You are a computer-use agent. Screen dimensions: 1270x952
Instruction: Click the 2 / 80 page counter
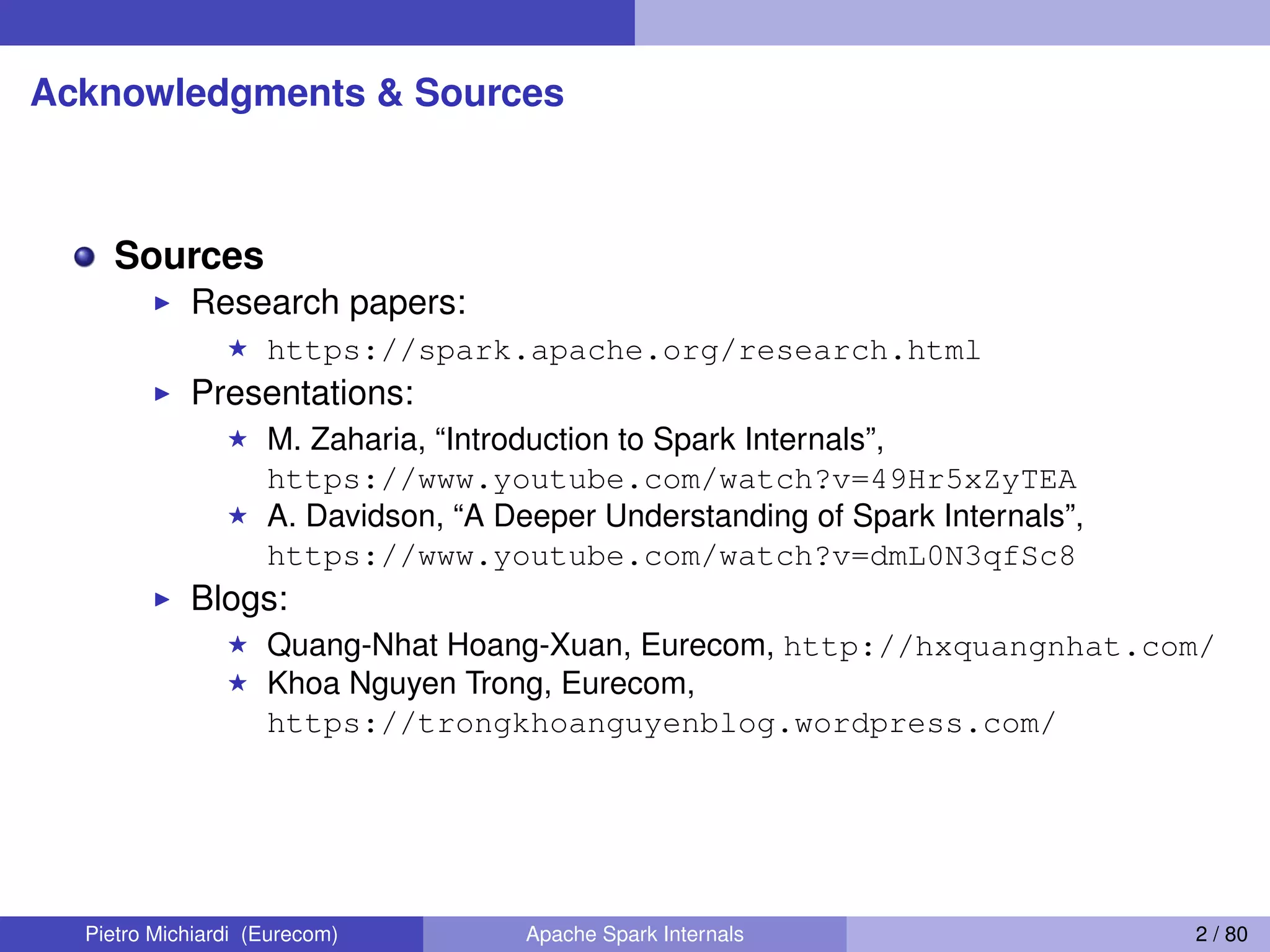[x=1220, y=934]
